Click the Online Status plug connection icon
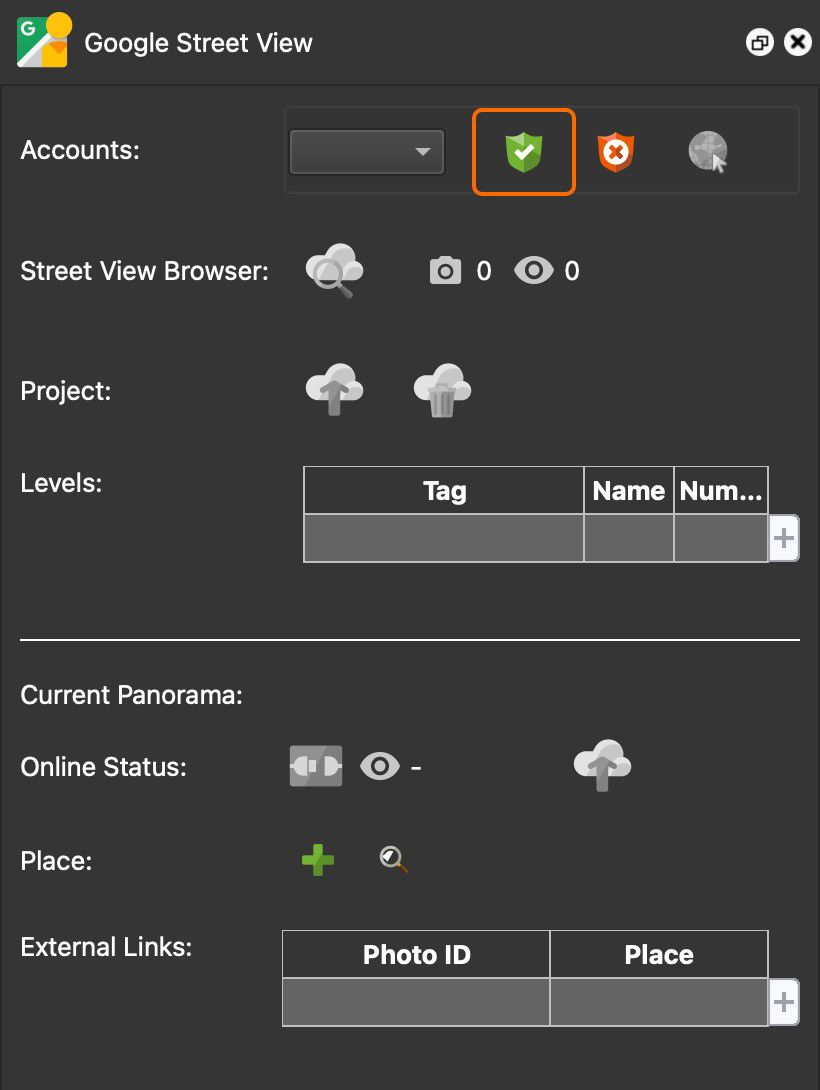 point(316,766)
